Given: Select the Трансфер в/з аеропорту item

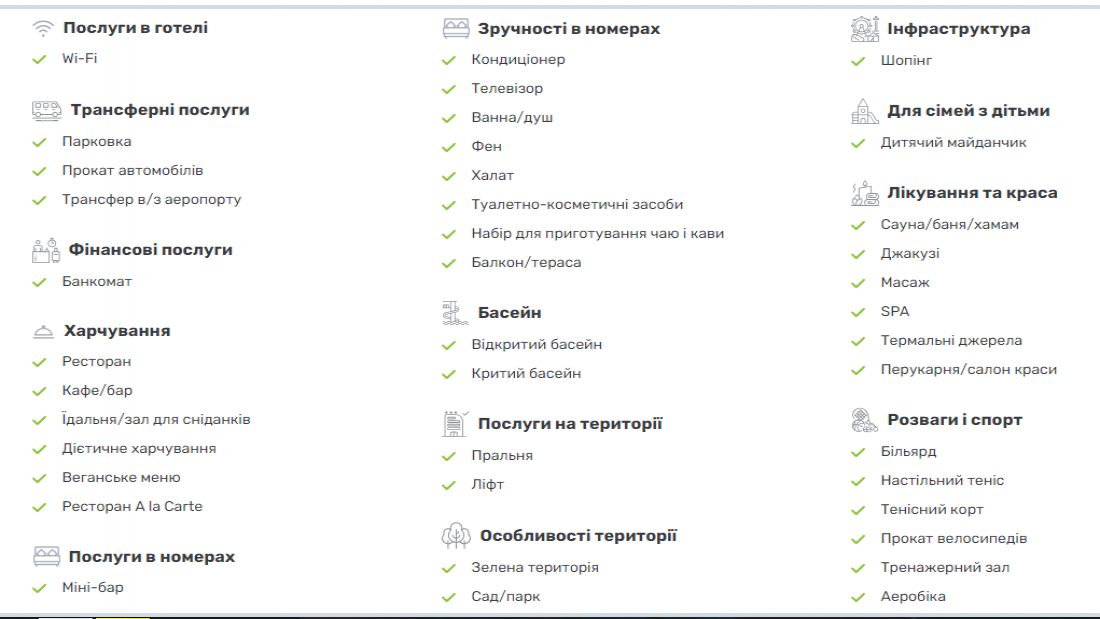Looking at the screenshot, I should click(x=152, y=199).
